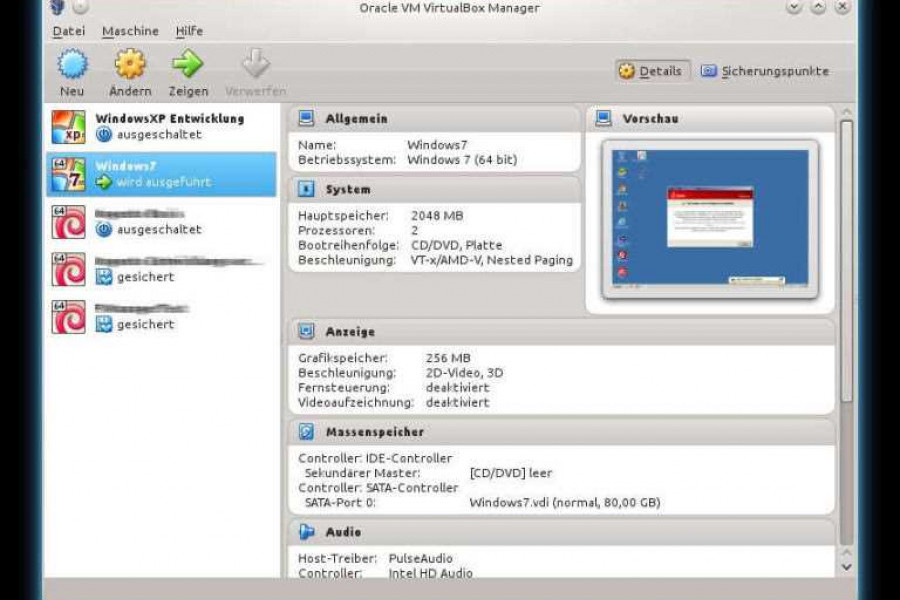This screenshot has width=900, height=600.
Task: Click the Controller: IDE-Controller line
Action: 375,458
